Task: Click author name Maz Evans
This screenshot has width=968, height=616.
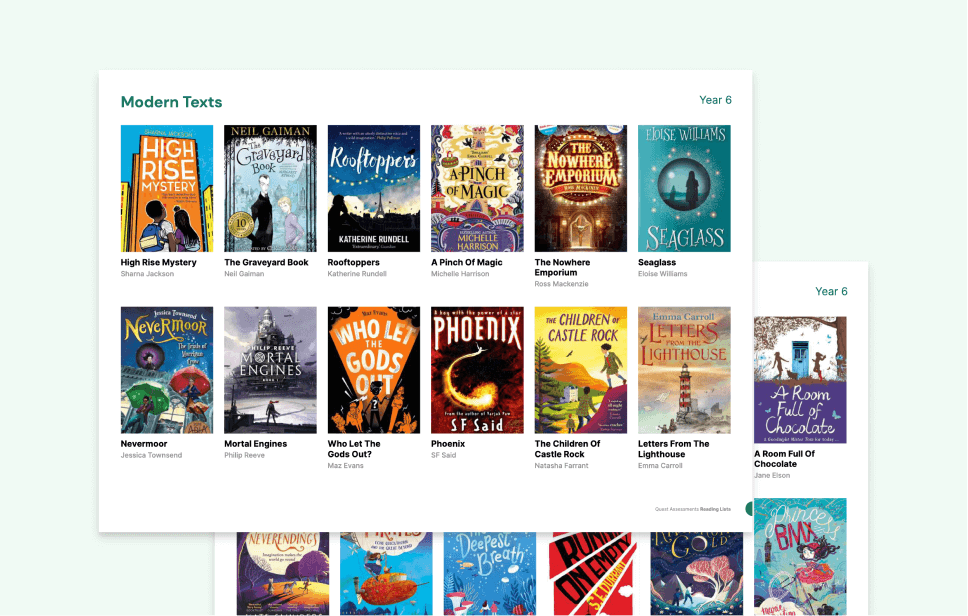Action: coord(346,465)
